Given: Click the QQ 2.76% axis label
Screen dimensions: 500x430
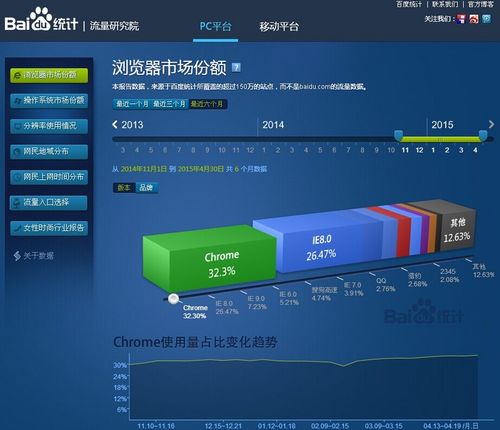Looking at the screenshot, I should [385, 285].
